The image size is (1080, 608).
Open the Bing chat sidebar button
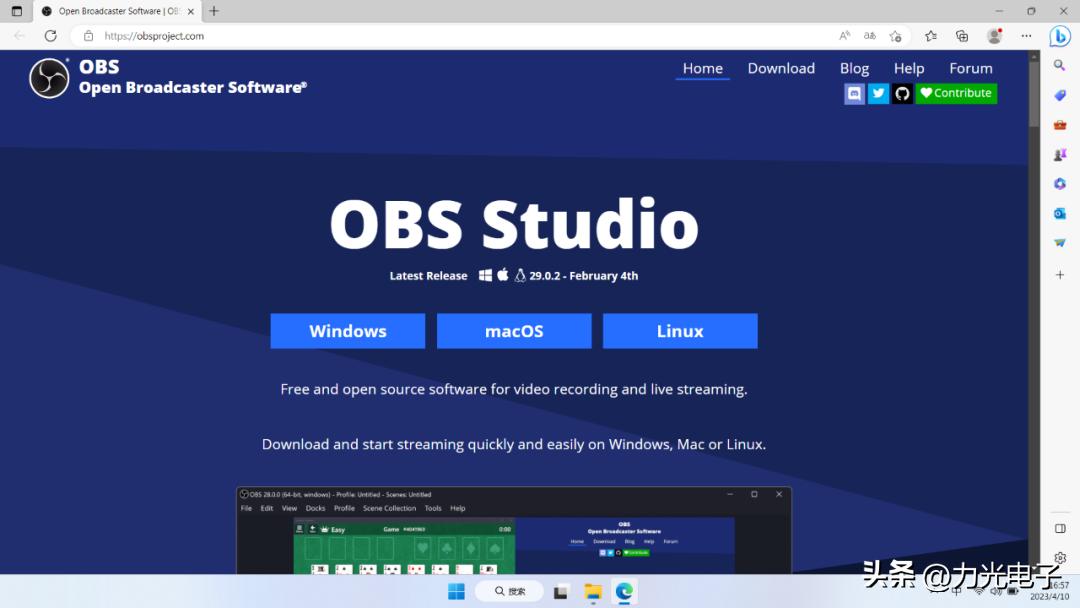[x=1059, y=36]
